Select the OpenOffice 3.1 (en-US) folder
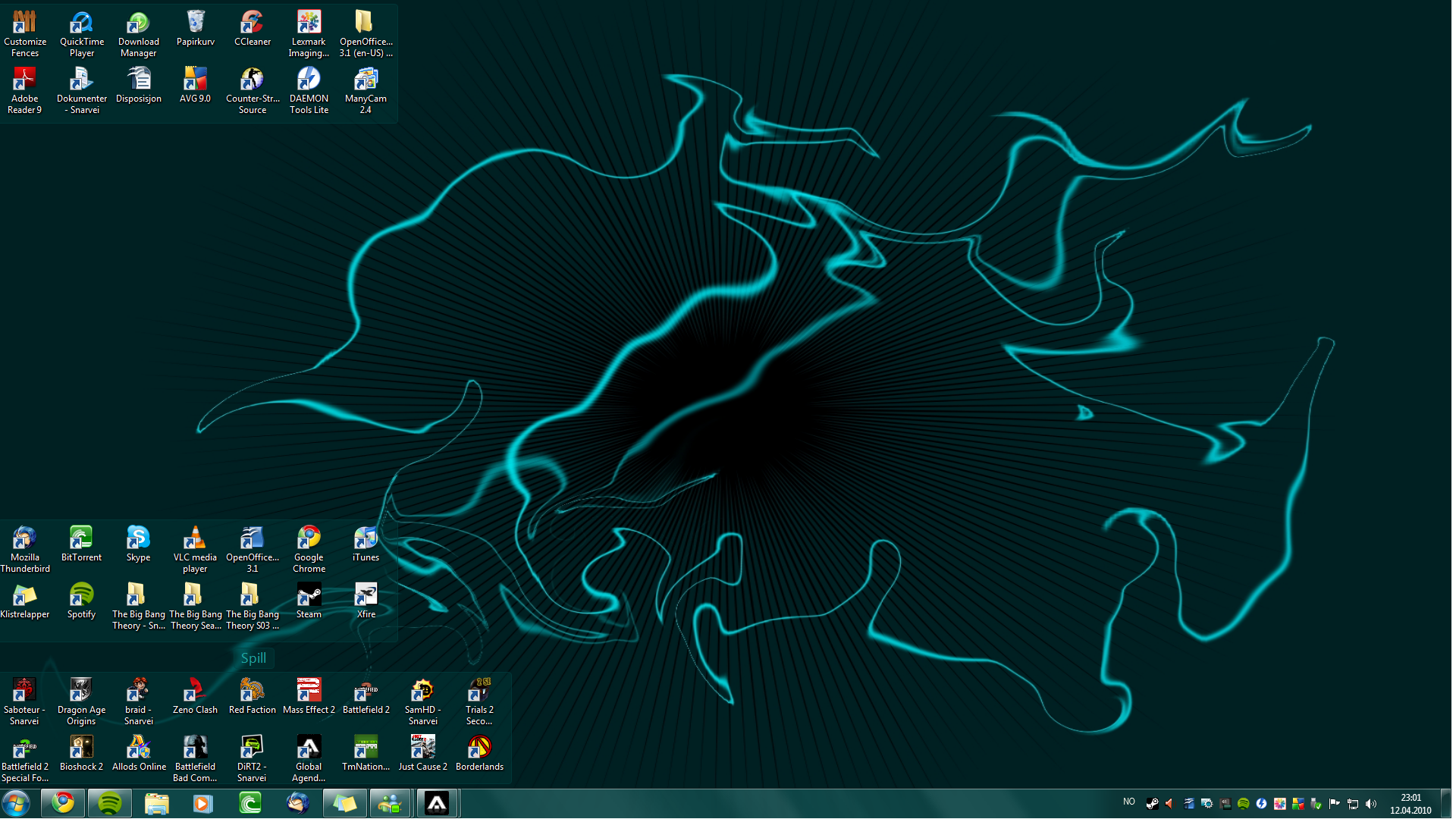 (x=366, y=34)
